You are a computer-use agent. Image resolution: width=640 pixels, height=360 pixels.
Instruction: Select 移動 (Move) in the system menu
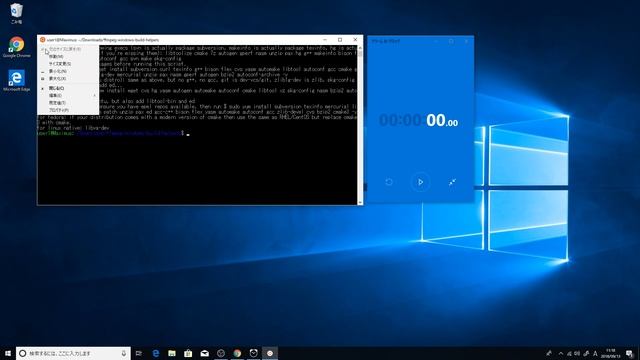click(x=68, y=56)
